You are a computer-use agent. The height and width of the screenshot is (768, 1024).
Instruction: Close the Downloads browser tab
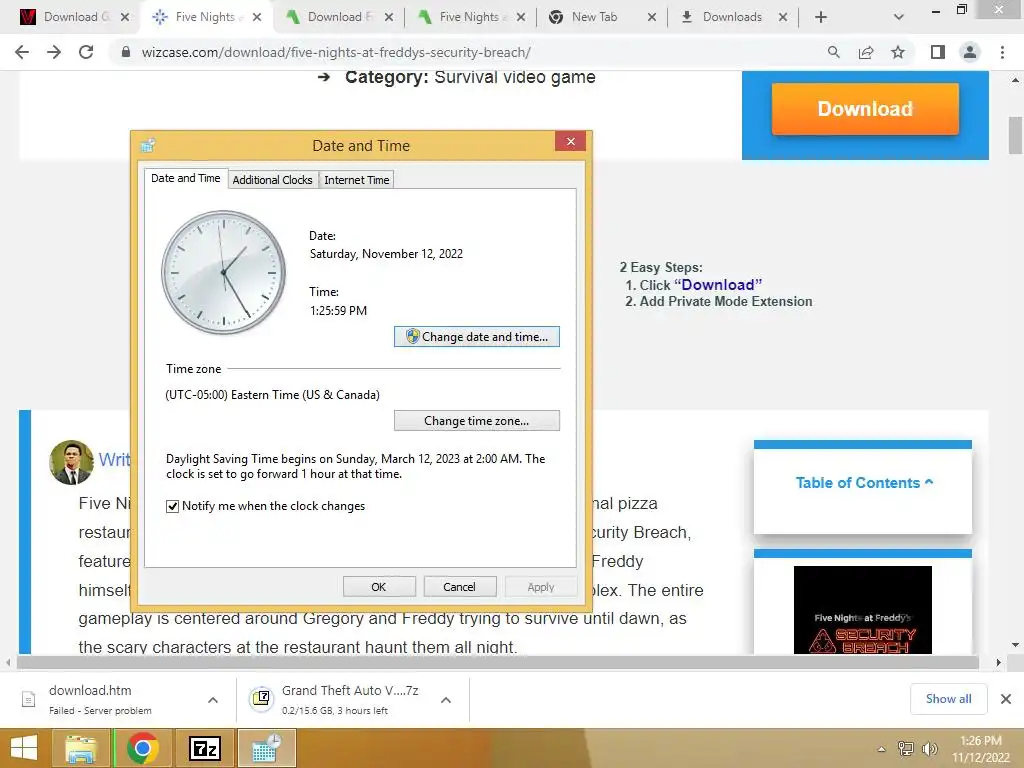(x=782, y=17)
